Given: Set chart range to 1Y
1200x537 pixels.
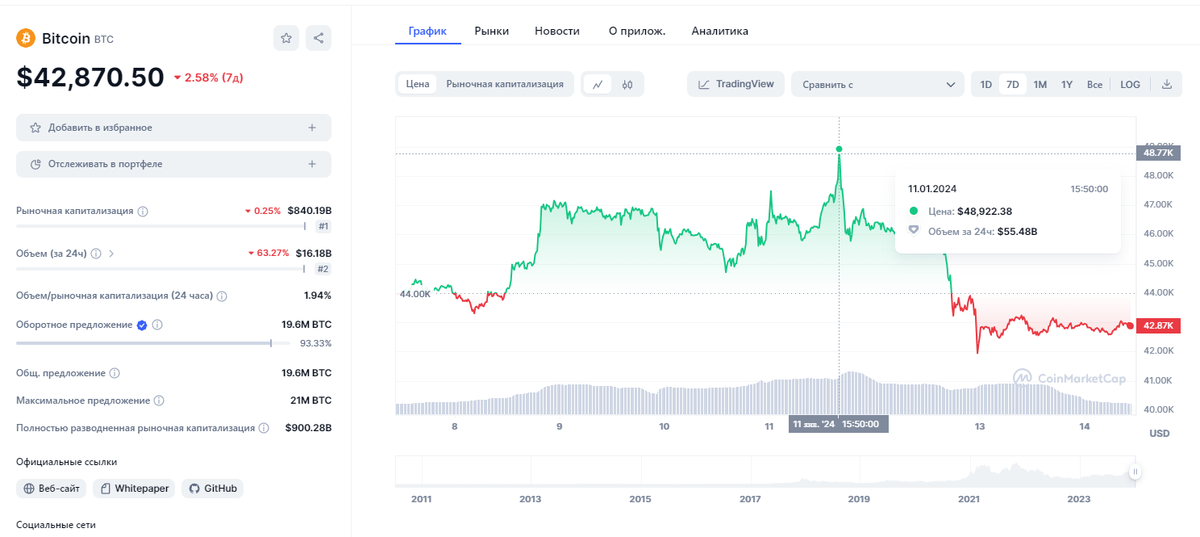Looking at the screenshot, I should pos(1067,85).
